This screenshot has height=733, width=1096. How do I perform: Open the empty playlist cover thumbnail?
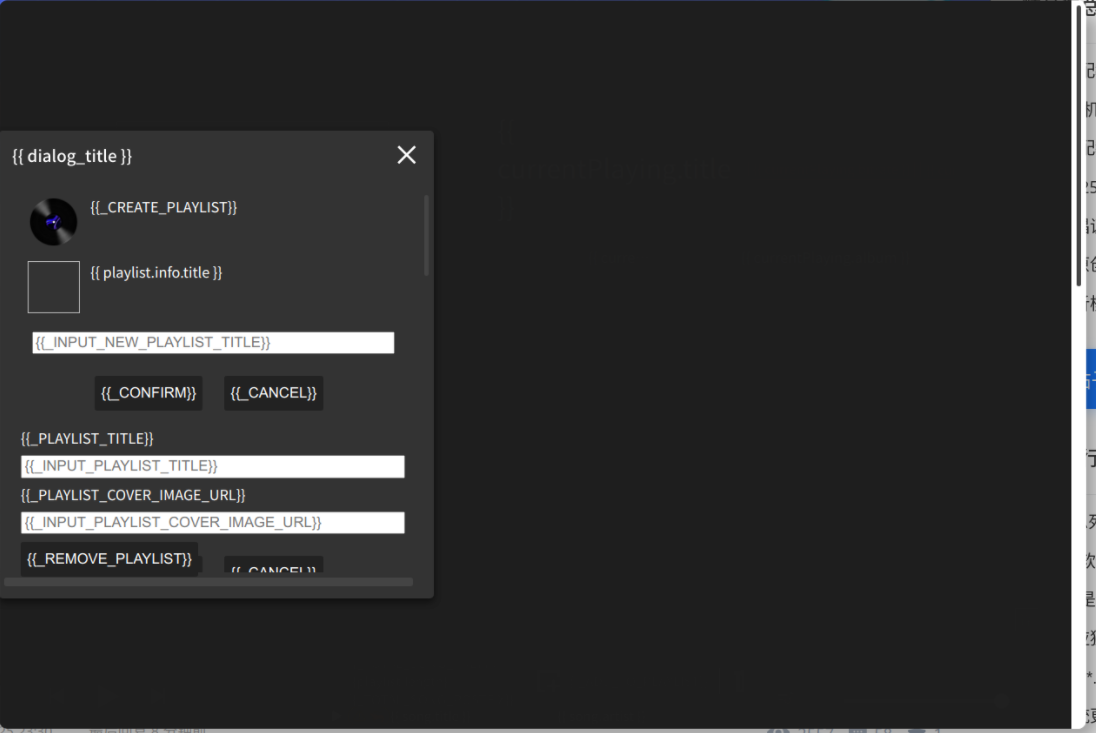[x=54, y=287]
